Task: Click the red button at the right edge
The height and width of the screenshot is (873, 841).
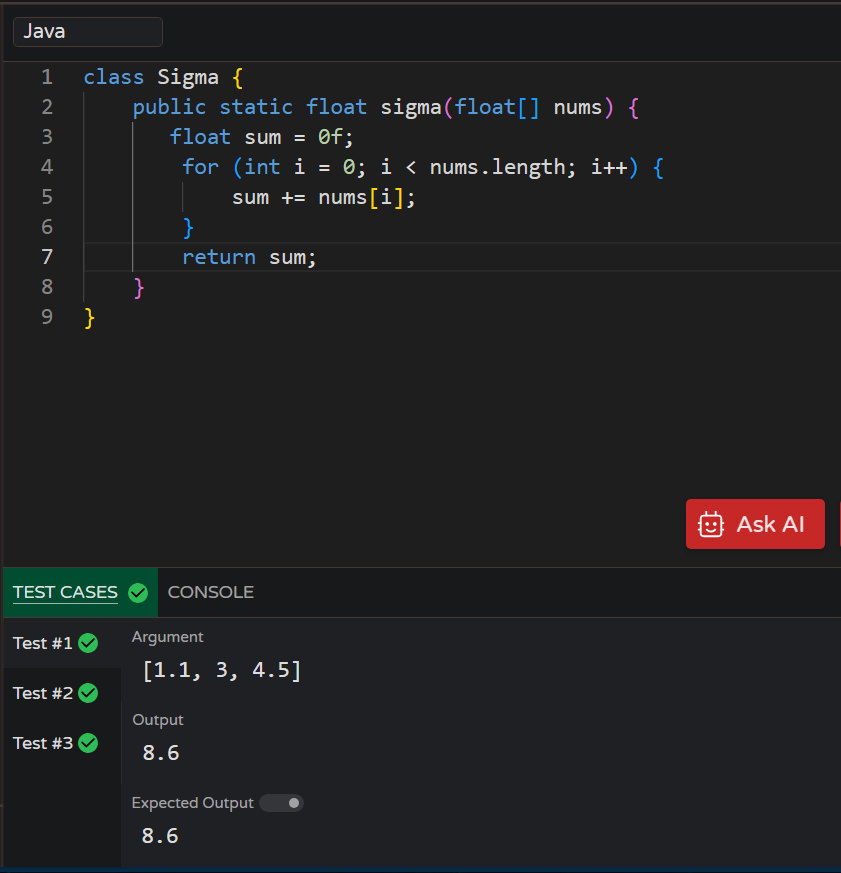Action: (x=838, y=524)
